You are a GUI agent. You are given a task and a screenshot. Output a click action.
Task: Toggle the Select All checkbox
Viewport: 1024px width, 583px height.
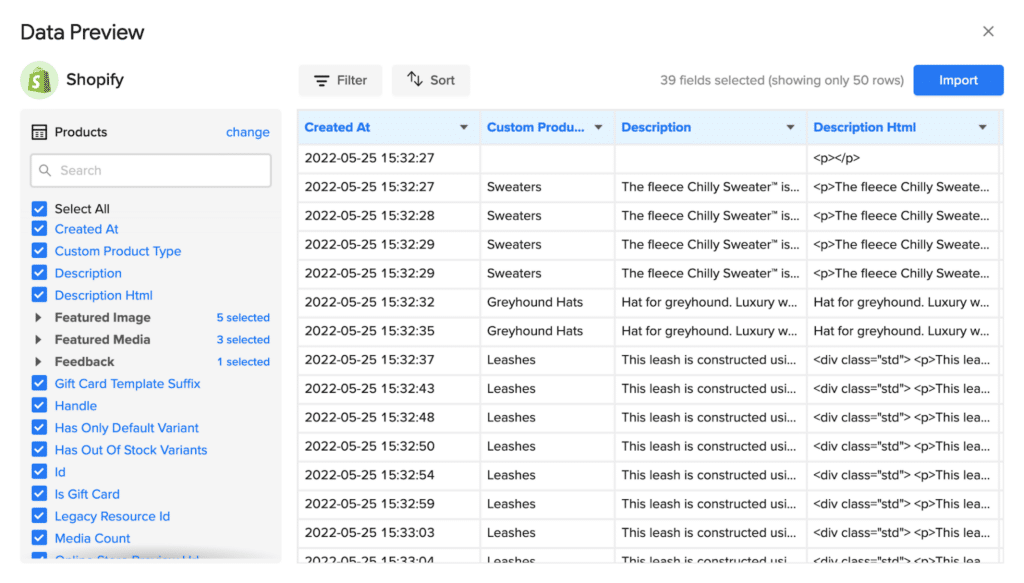pyautogui.click(x=40, y=209)
